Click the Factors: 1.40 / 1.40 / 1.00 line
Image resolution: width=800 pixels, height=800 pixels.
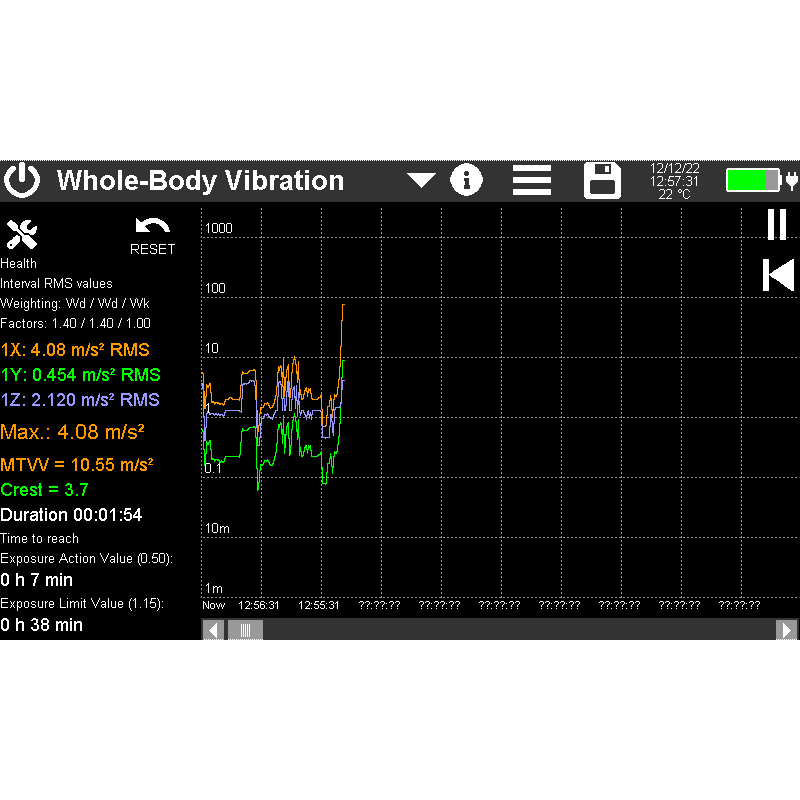pyautogui.click(x=76, y=323)
